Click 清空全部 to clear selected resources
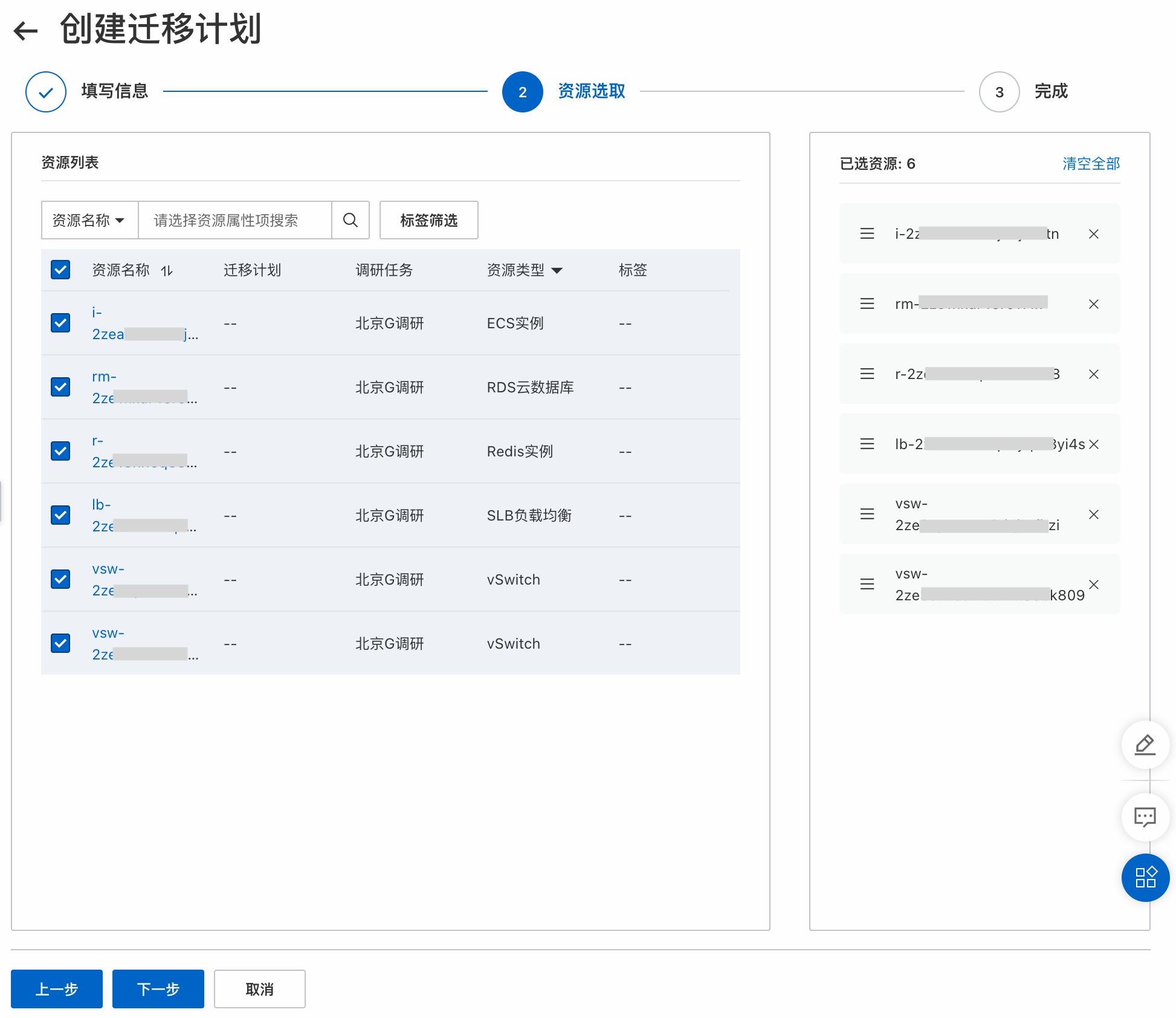 point(1091,164)
